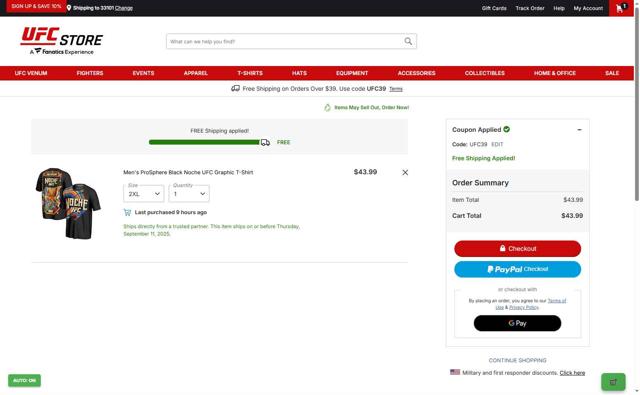Collapse the Coupon Applied section
The width and height of the screenshot is (640, 395).
coord(579,130)
